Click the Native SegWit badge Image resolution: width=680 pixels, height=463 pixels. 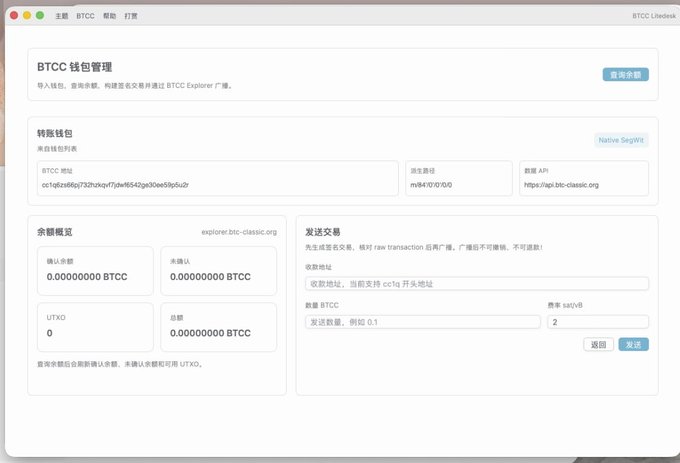point(621,140)
